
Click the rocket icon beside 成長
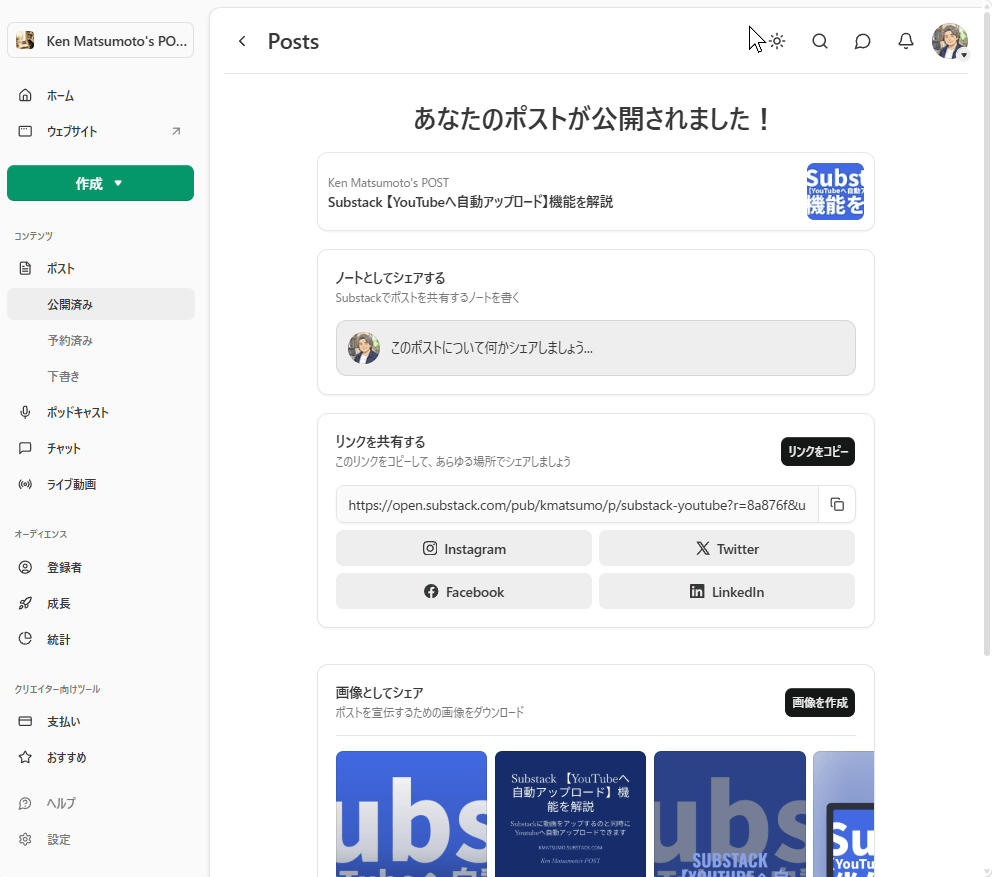click(25, 604)
